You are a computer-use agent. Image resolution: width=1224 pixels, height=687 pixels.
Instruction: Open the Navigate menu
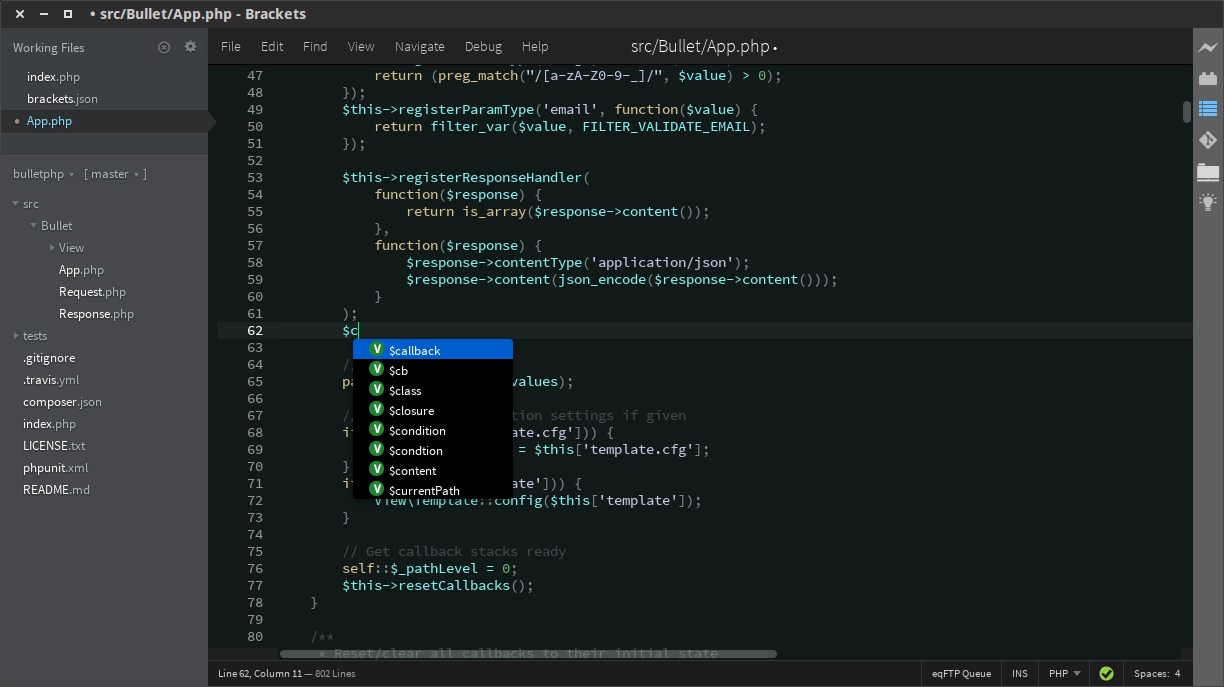420,46
